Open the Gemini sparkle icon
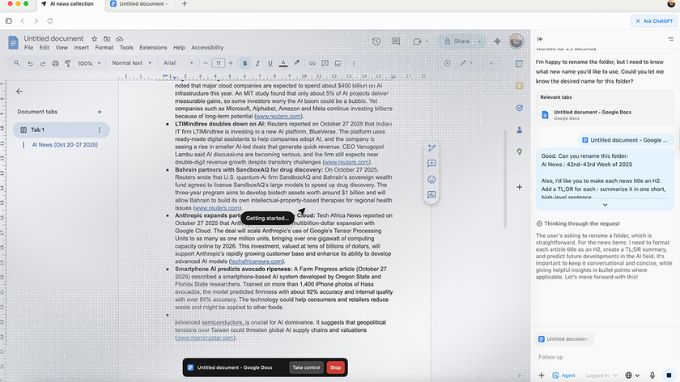680x382 pixels. pos(497,41)
